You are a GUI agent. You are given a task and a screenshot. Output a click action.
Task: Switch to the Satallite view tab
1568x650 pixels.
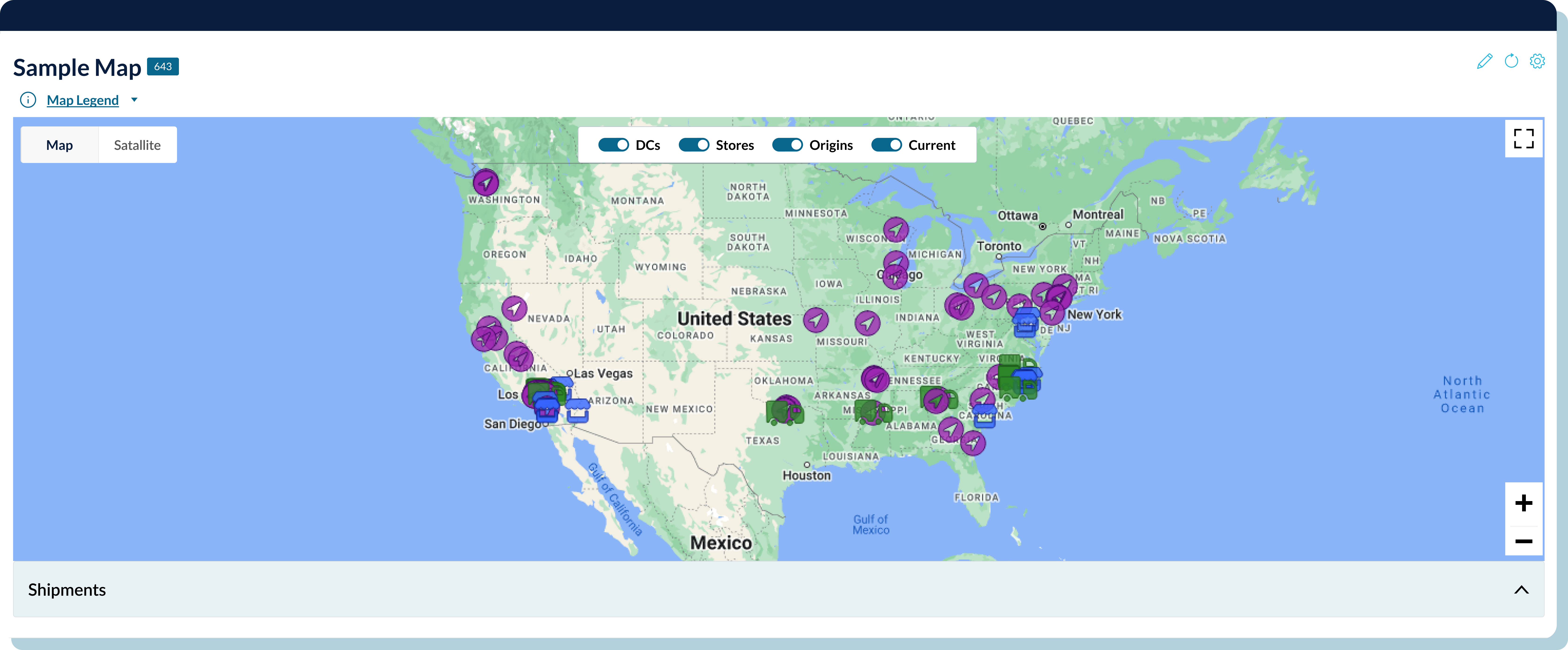coord(137,145)
